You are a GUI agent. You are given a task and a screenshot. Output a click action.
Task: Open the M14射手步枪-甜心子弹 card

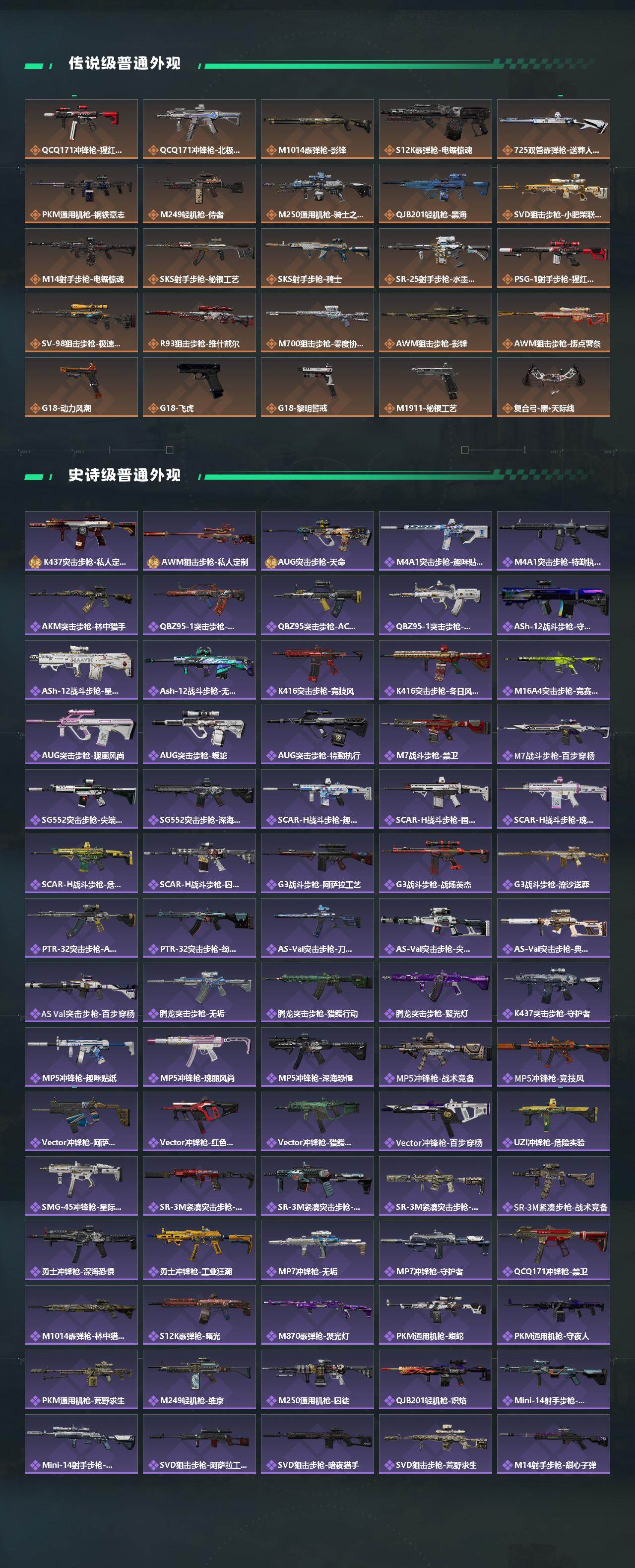point(554,1444)
